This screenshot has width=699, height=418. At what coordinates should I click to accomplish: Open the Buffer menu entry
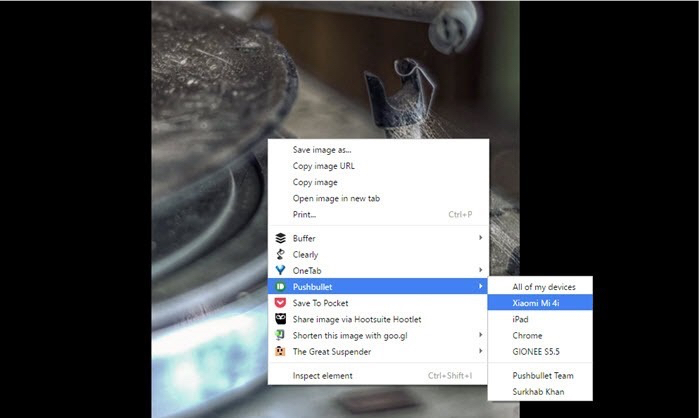[x=378, y=238]
